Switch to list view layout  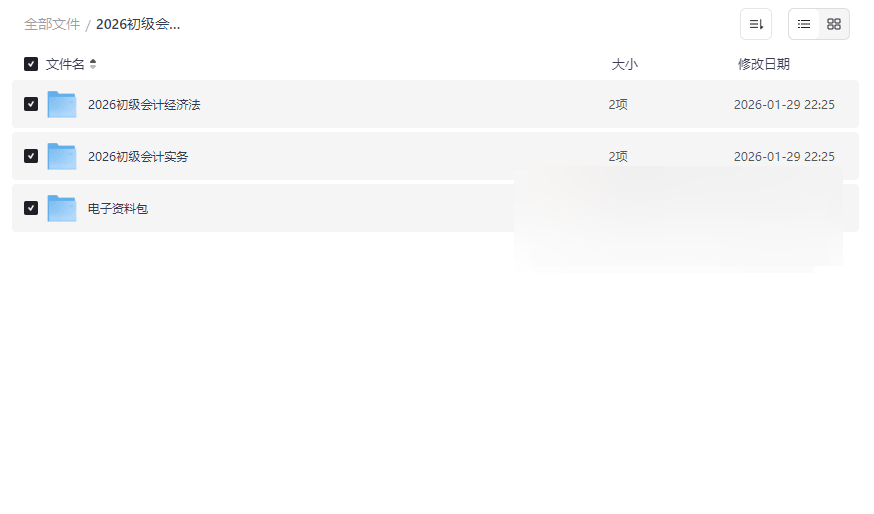click(x=804, y=24)
